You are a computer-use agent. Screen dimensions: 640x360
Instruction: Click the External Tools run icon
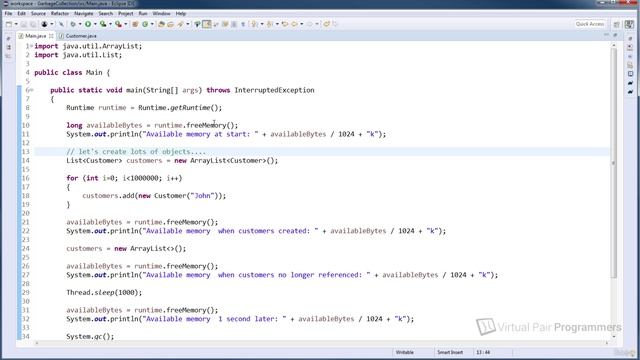click(x=118, y=24)
